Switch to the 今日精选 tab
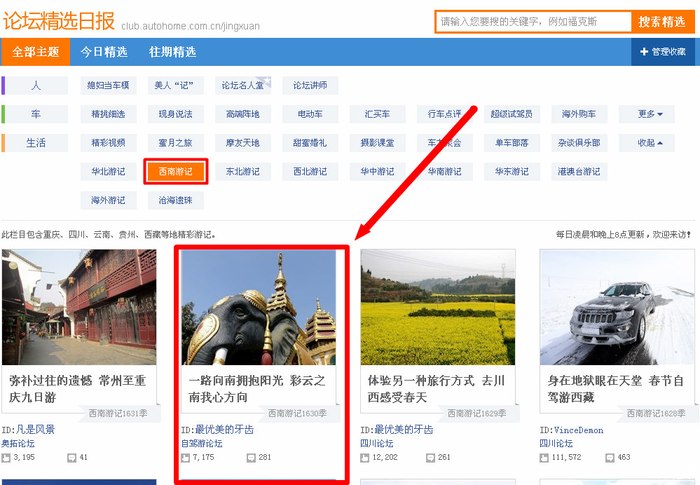This screenshot has width=700, height=485. coord(104,52)
